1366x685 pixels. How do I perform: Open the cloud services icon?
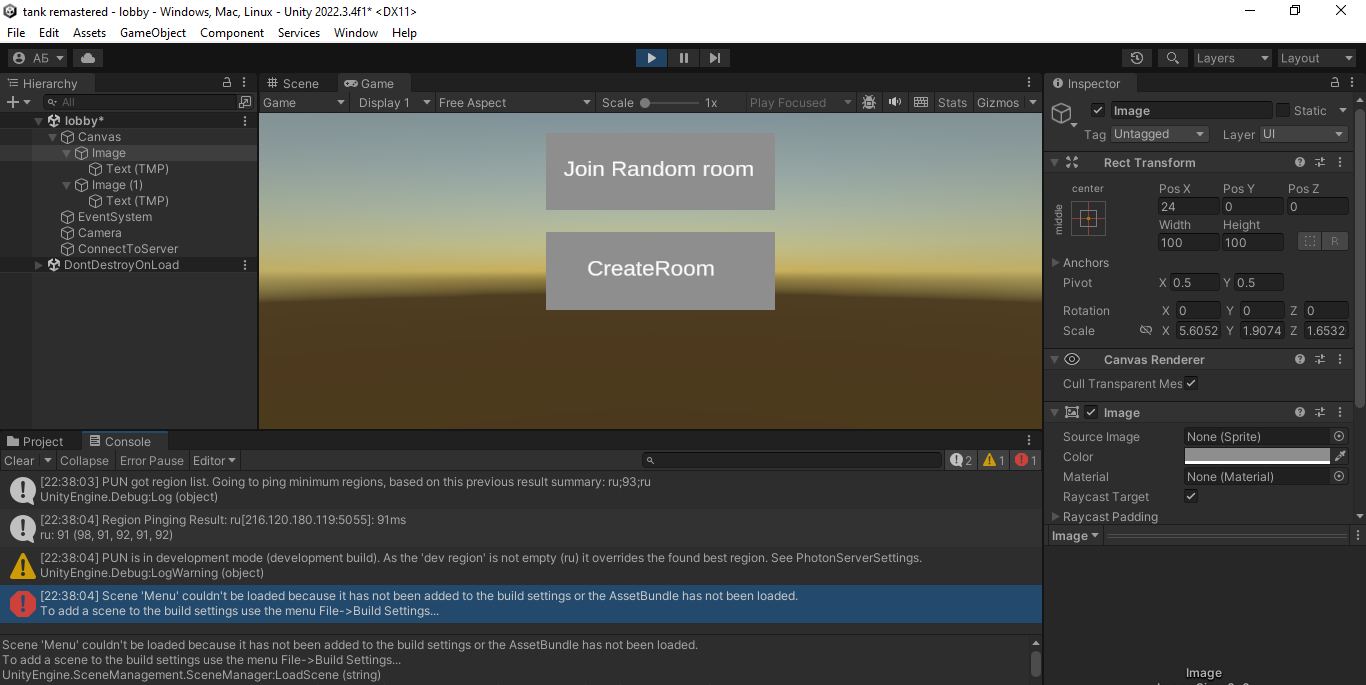pyautogui.click(x=89, y=58)
